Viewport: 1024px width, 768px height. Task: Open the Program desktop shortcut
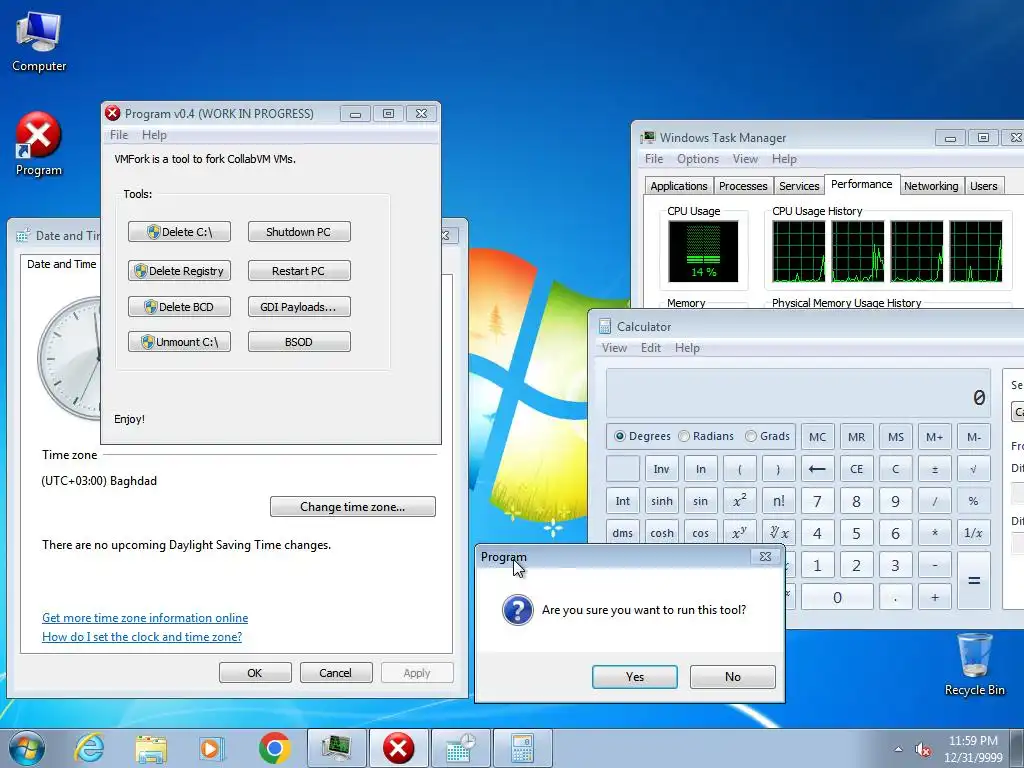click(39, 144)
